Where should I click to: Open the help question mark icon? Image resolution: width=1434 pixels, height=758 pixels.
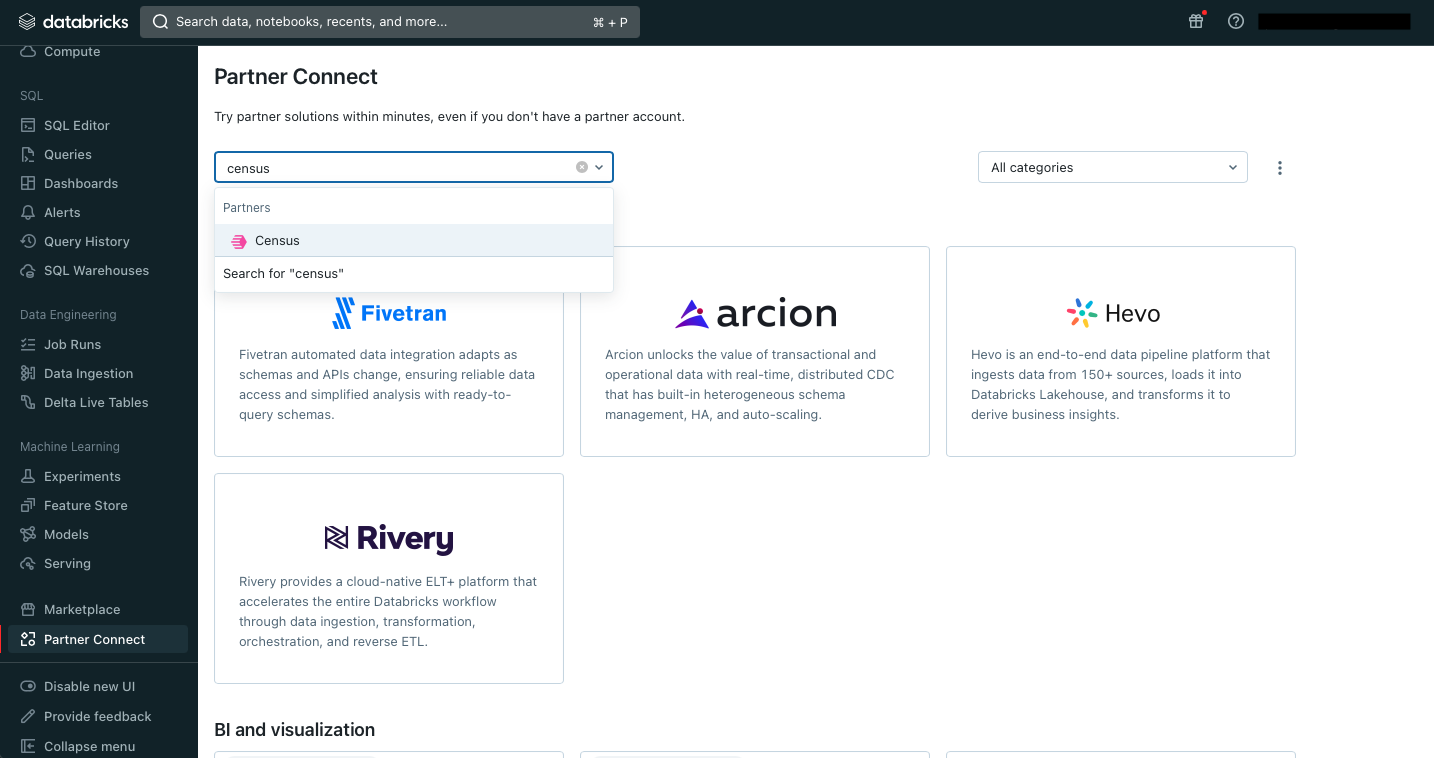(x=1236, y=21)
